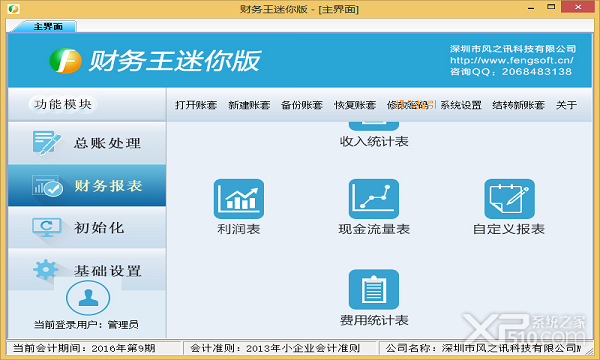600x360 pixels.
Task: Open the 利润表 report
Action: coord(239,207)
